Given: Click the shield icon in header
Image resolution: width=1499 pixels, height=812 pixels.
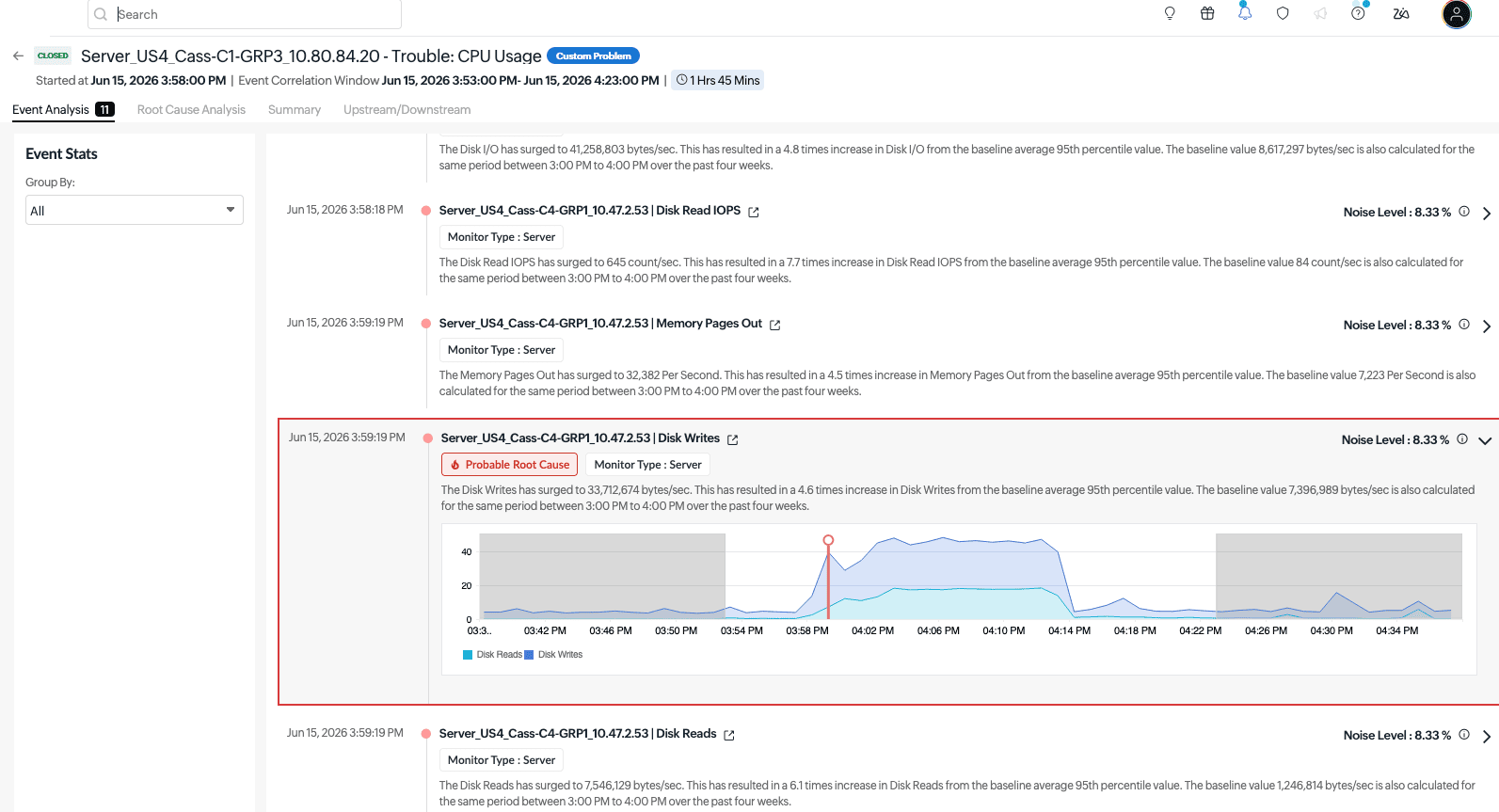Looking at the screenshot, I should click(1283, 13).
